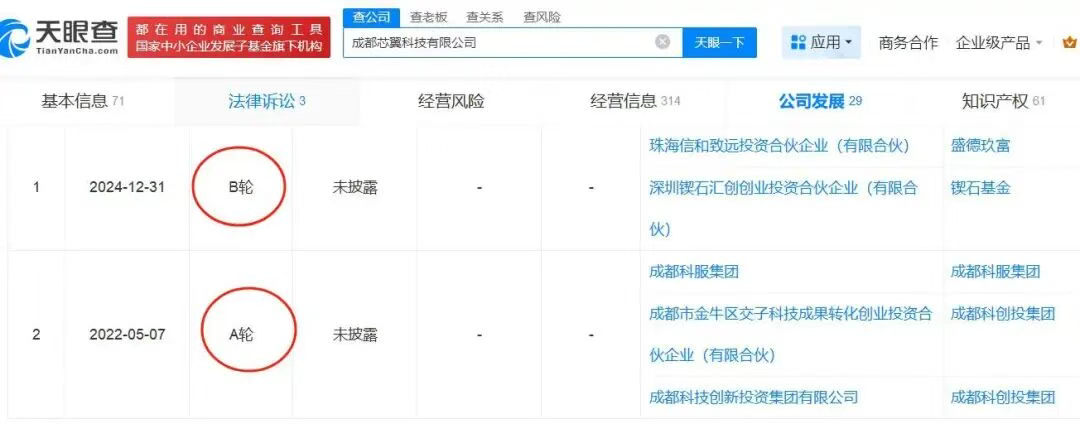Click the crown VIP icon
The image size is (1080, 424).
pyautogui.click(x=1070, y=43)
